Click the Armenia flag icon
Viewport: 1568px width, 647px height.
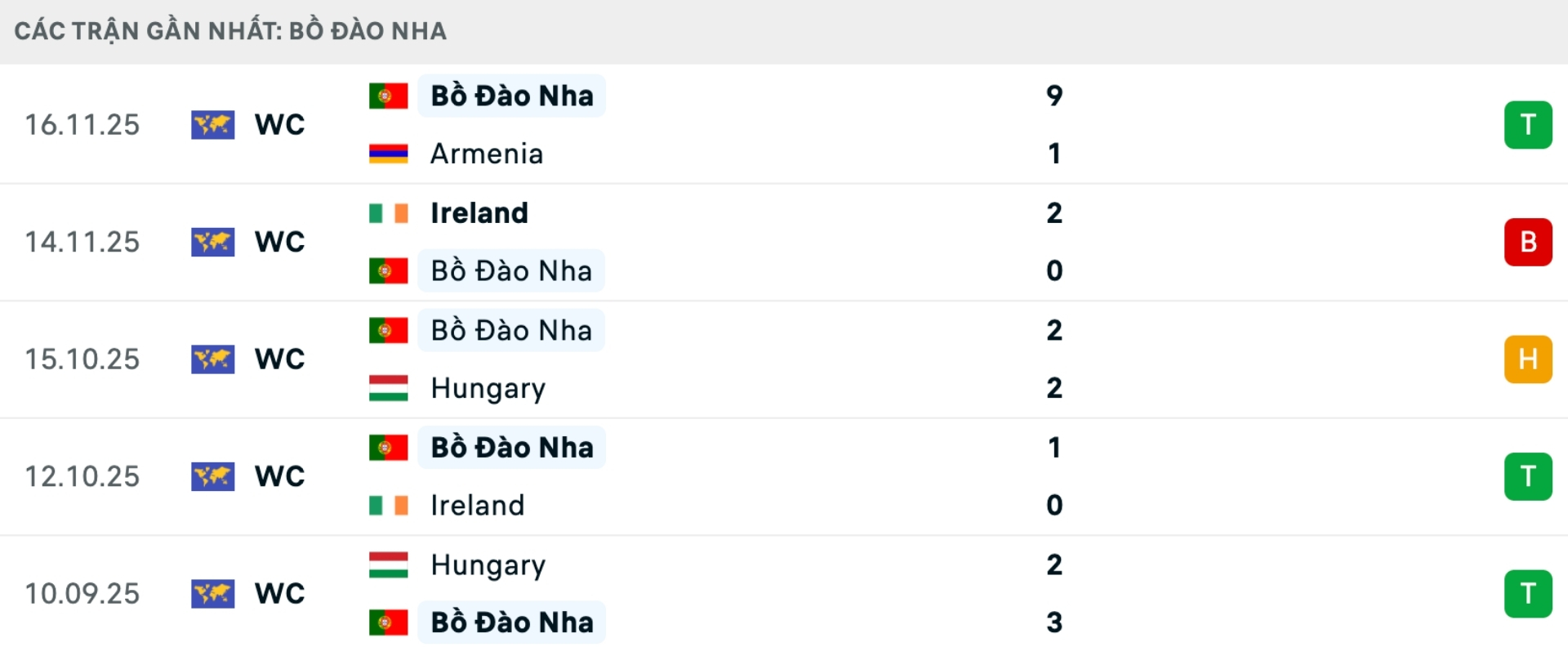point(388,154)
